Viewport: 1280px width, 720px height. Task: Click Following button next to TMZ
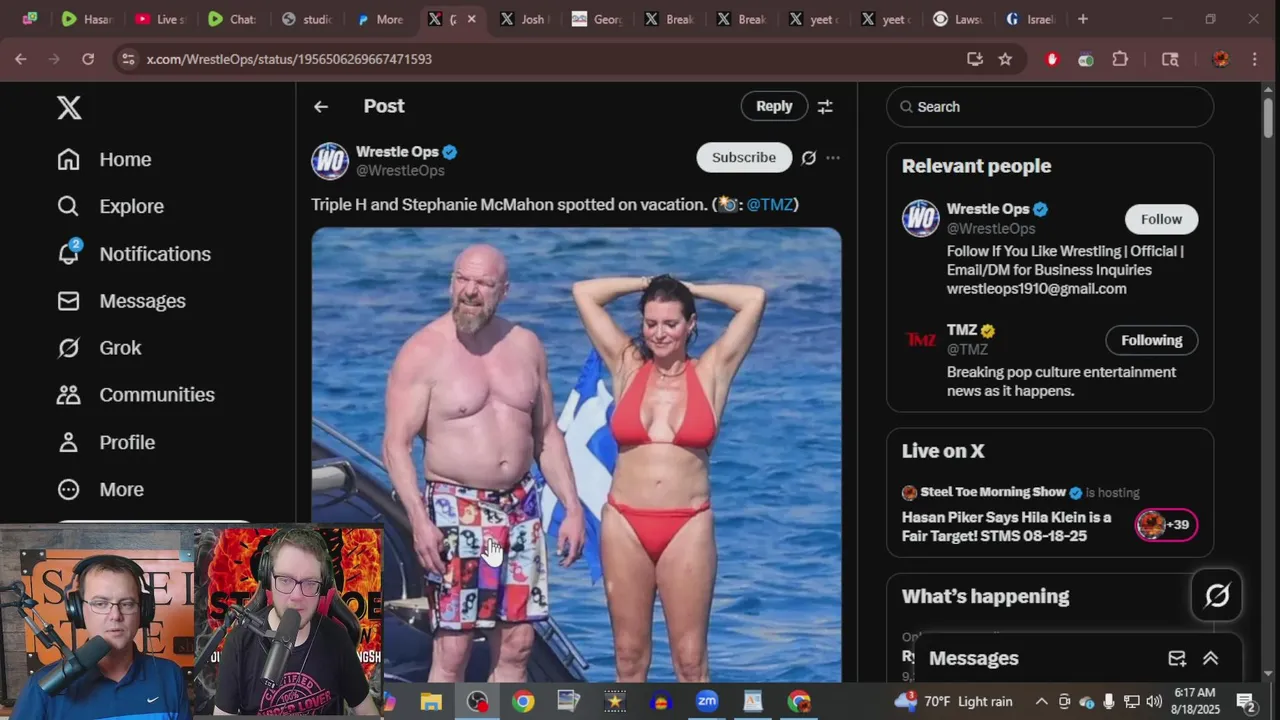point(1151,340)
